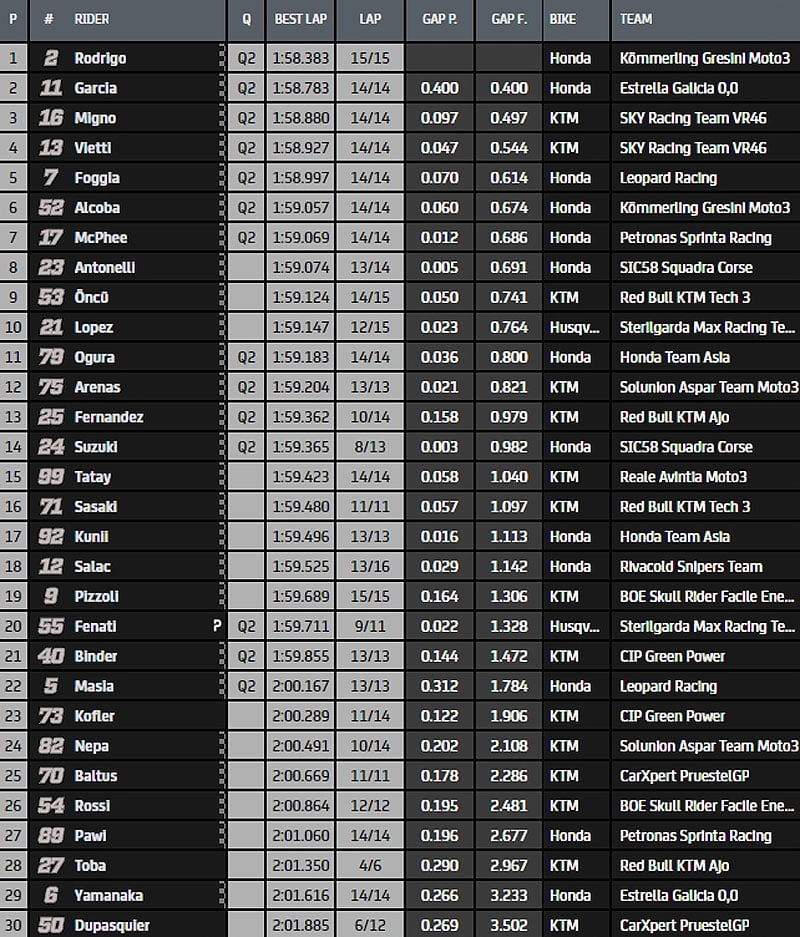This screenshot has height=937, width=800.
Task: Click the Leopard Racing team in Foggia's row
Action: click(668, 178)
